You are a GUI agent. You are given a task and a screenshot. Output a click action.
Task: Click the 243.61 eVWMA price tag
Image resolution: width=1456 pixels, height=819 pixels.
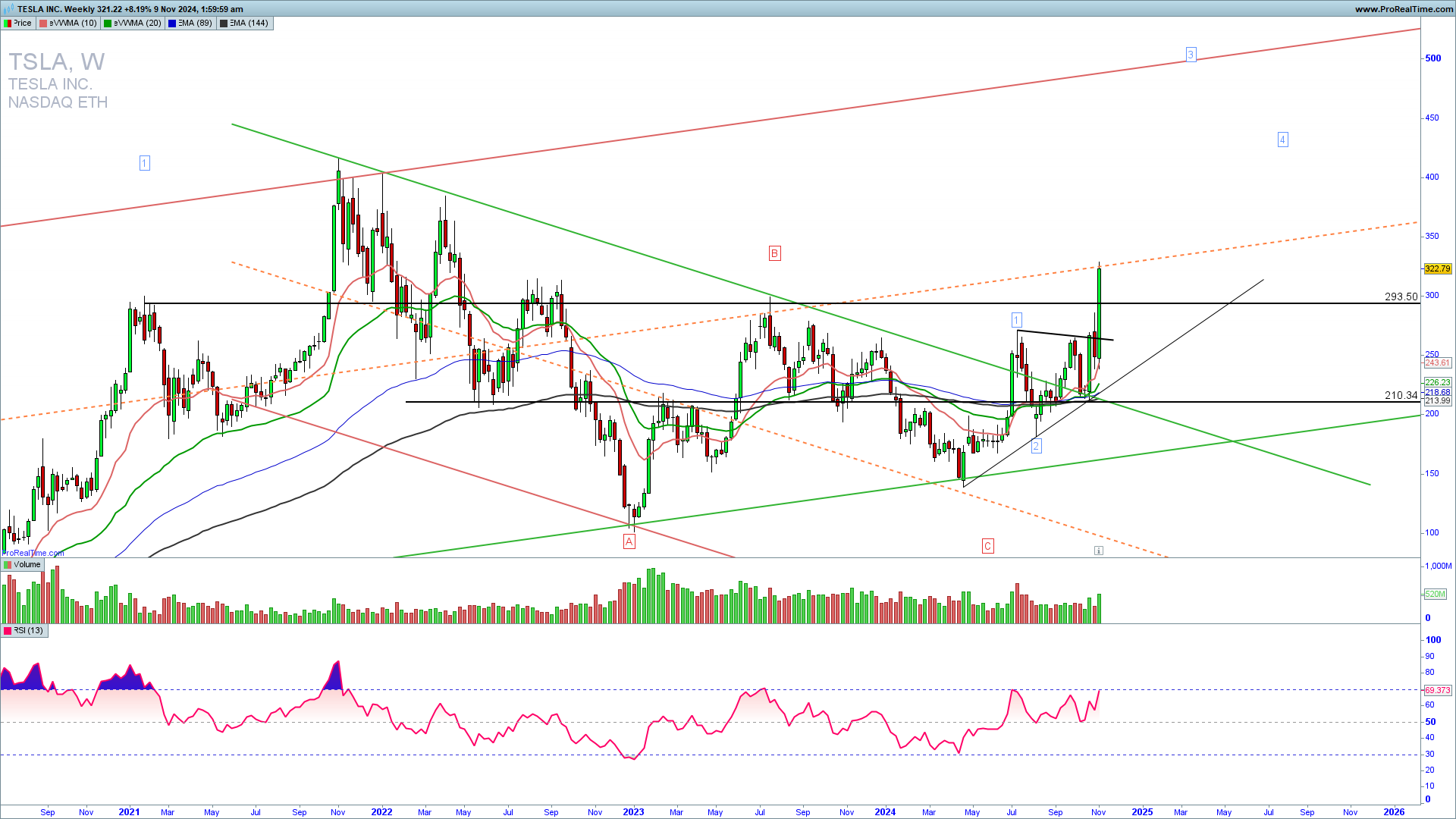pyautogui.click(x=1437, y=362)
